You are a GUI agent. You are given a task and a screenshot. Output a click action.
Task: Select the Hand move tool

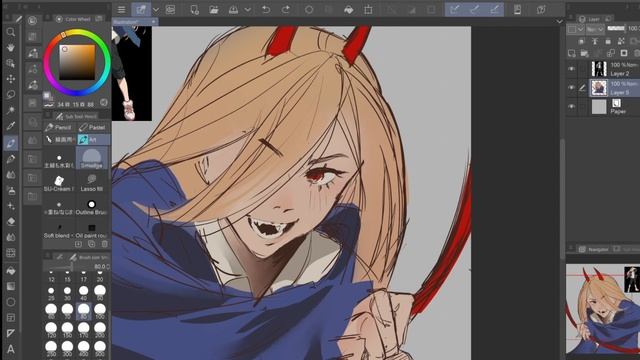click(11, 47)
